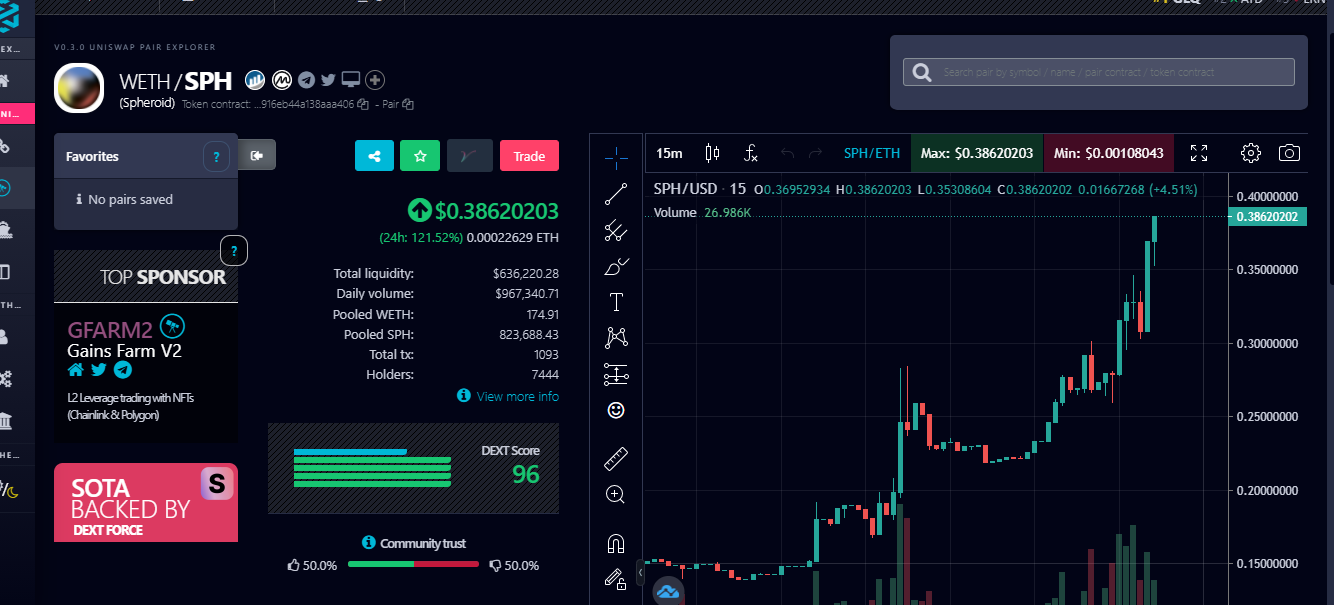Open the chart patterns tool
The width and height of the screenshot is (1334, 605).
(x=616, y=338)
